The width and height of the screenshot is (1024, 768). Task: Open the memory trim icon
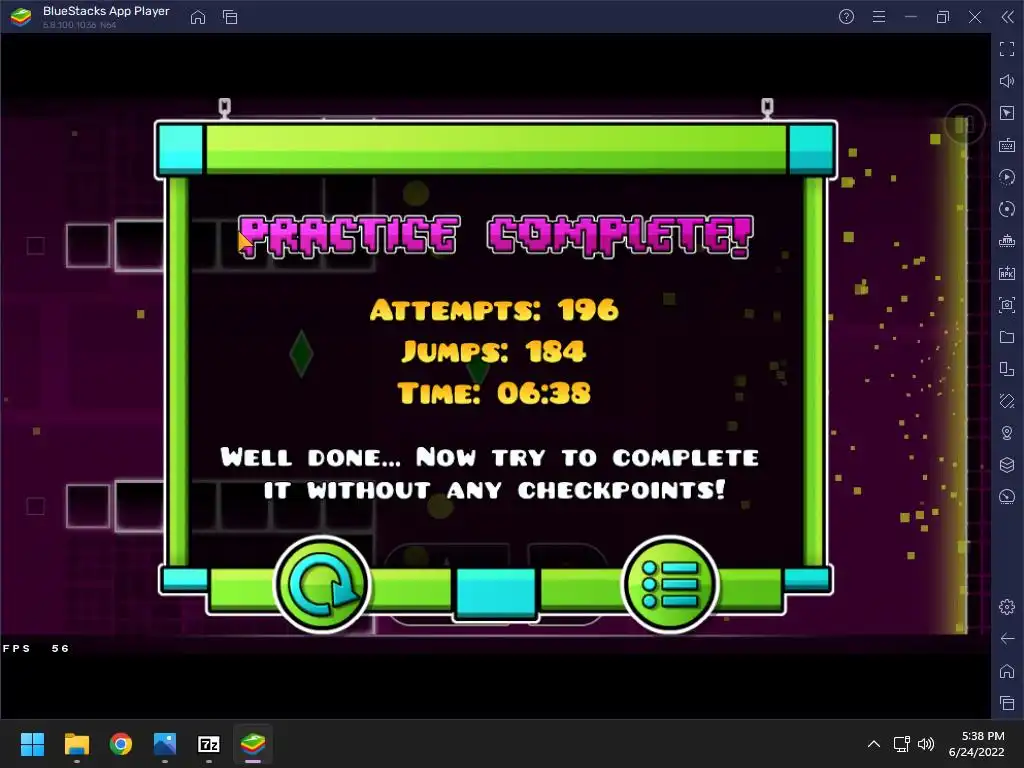tap(1007, 241)
